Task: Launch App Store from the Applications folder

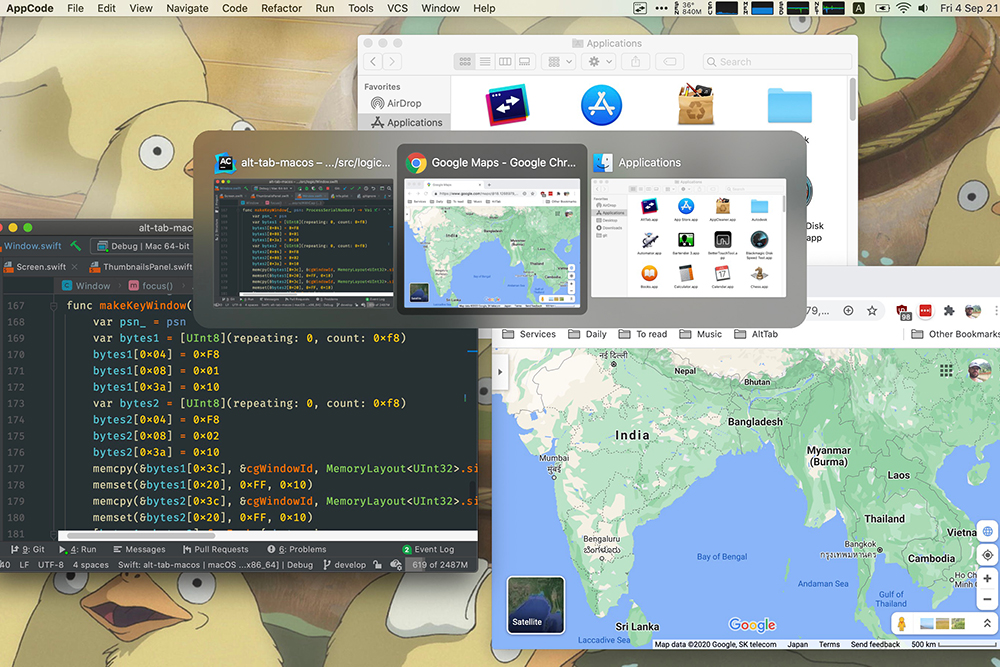Action: (x=601, y=102)
